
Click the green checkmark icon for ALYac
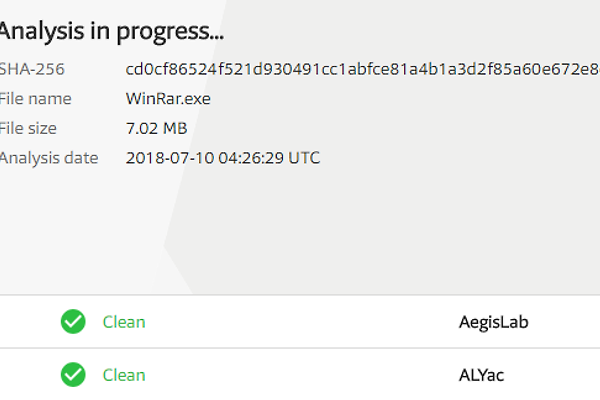click(72, 376)
